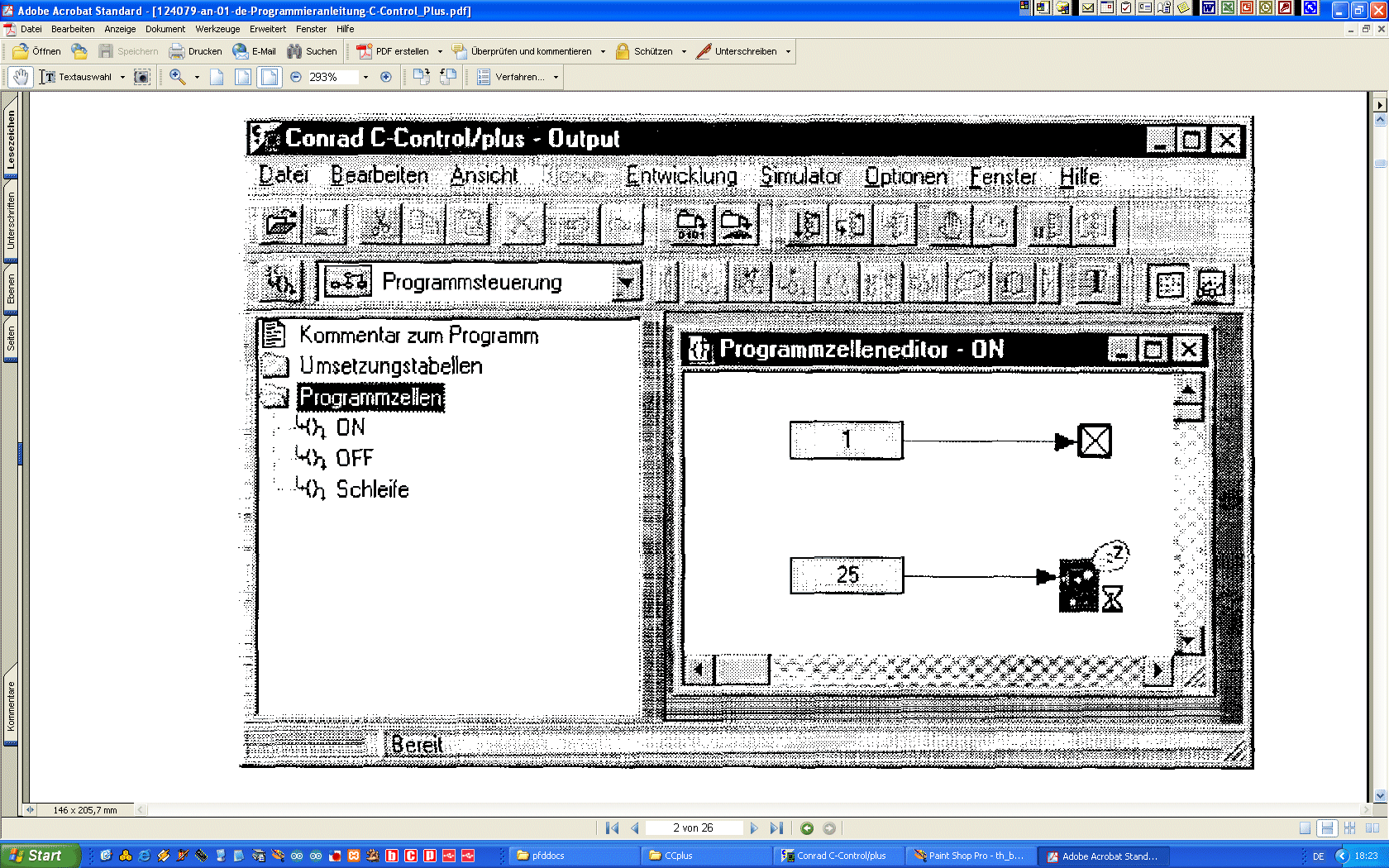The height and width of the screenshot is (868, 1389).
Task: Select the Zoom-in magnifier tool
Action: click(x=178, y=77)
